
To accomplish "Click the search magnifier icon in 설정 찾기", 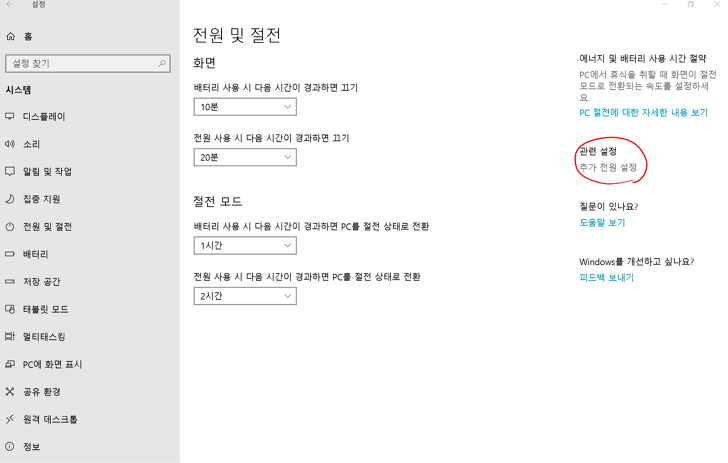I will (162, 63).
